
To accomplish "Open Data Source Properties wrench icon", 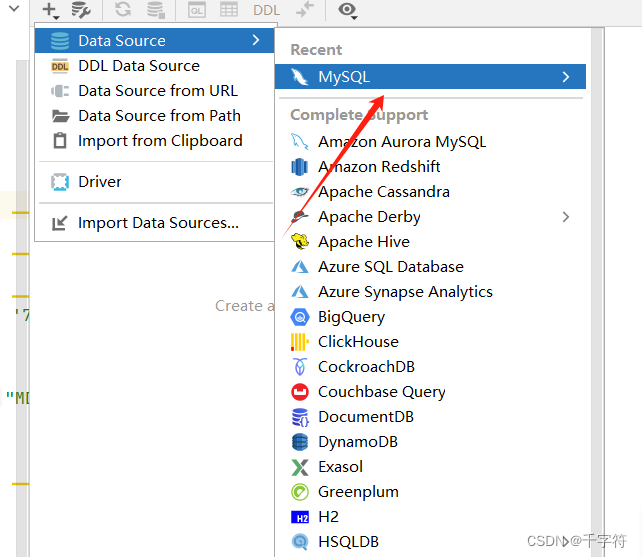I will pos(81,10).
